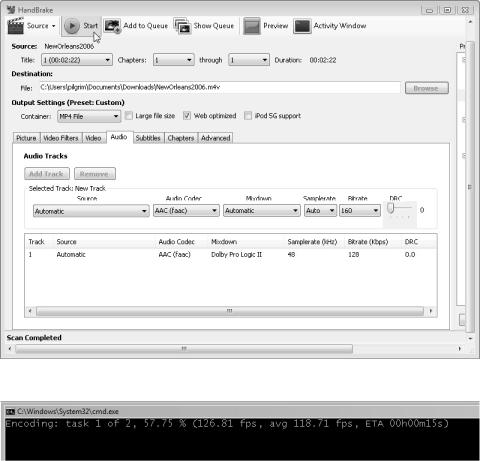Click the Samplerate (kHz) column header
This screenshot has width=480, height=461.
(x=312, y=242)
